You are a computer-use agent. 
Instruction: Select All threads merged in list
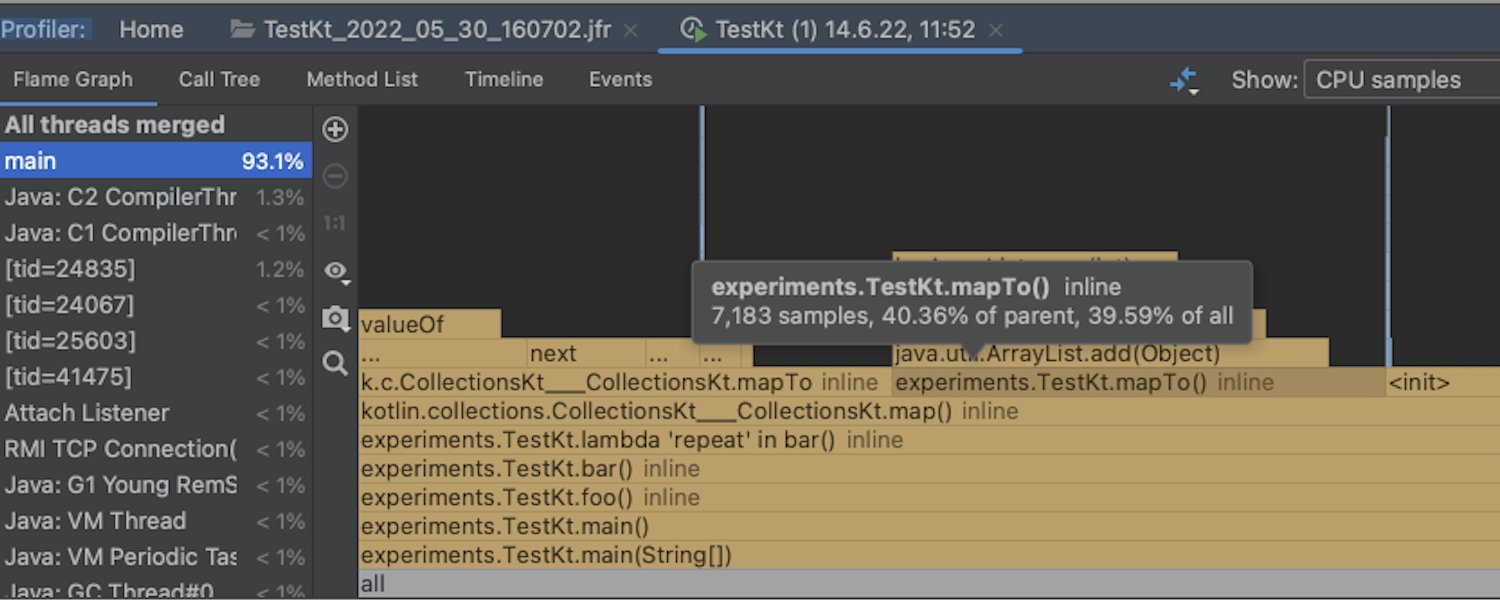tap(115, 125)
